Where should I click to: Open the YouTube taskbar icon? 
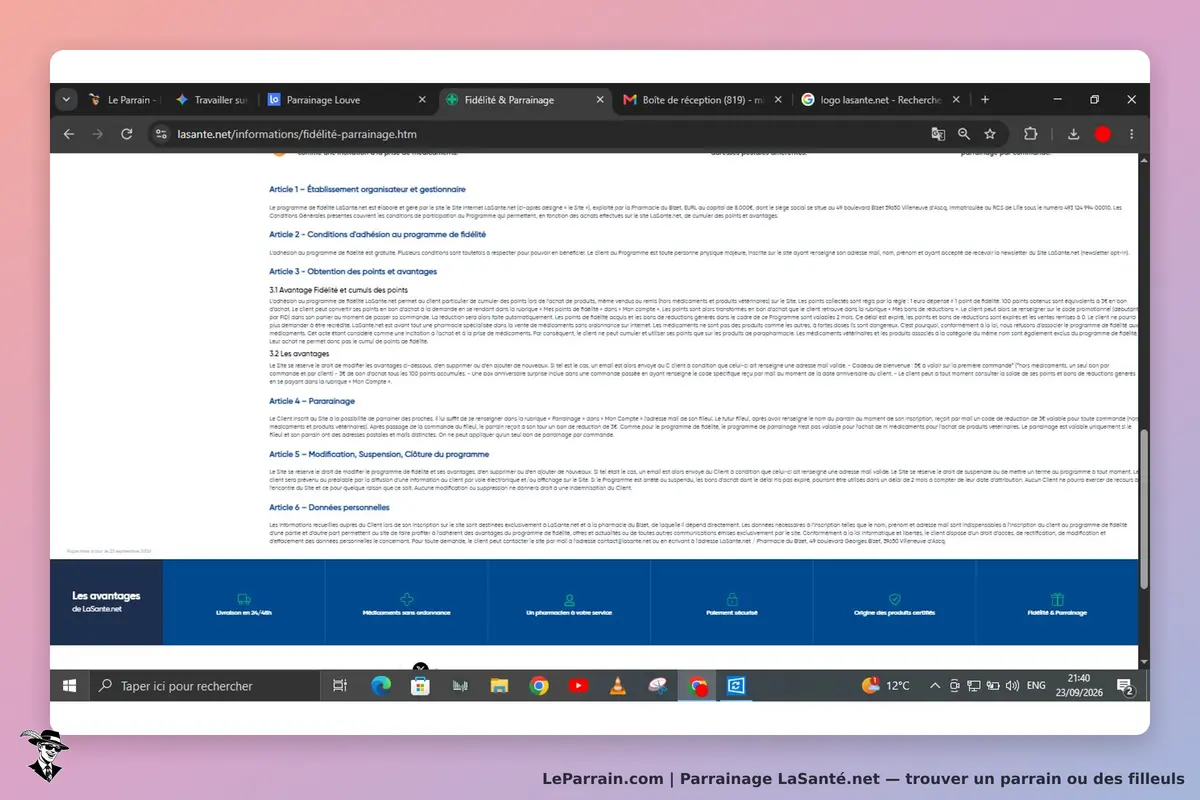[578, 686]
